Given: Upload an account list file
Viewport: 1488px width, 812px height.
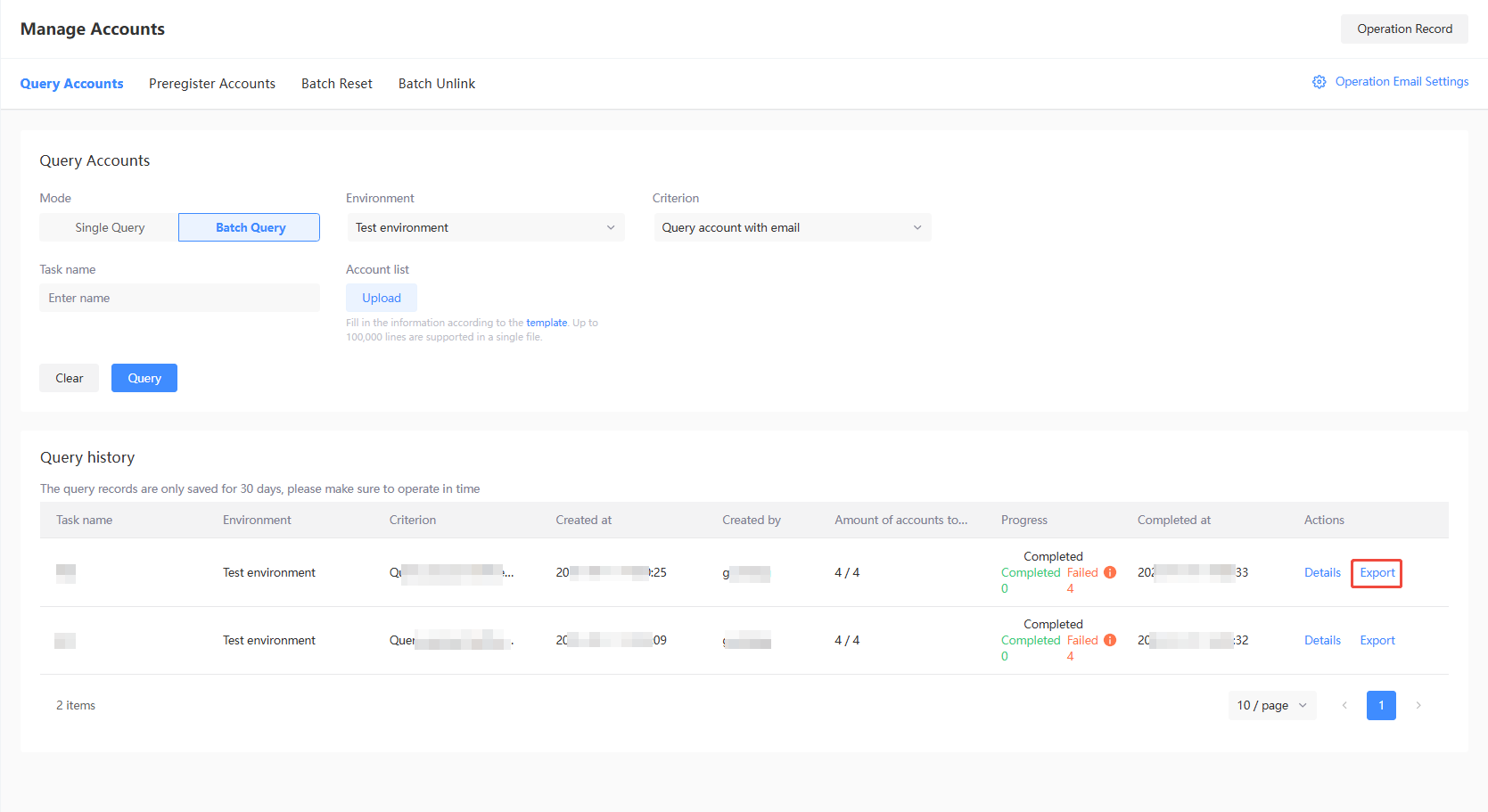Looking at the screenshot, I should pyautogui.click(x=382, y=297).
